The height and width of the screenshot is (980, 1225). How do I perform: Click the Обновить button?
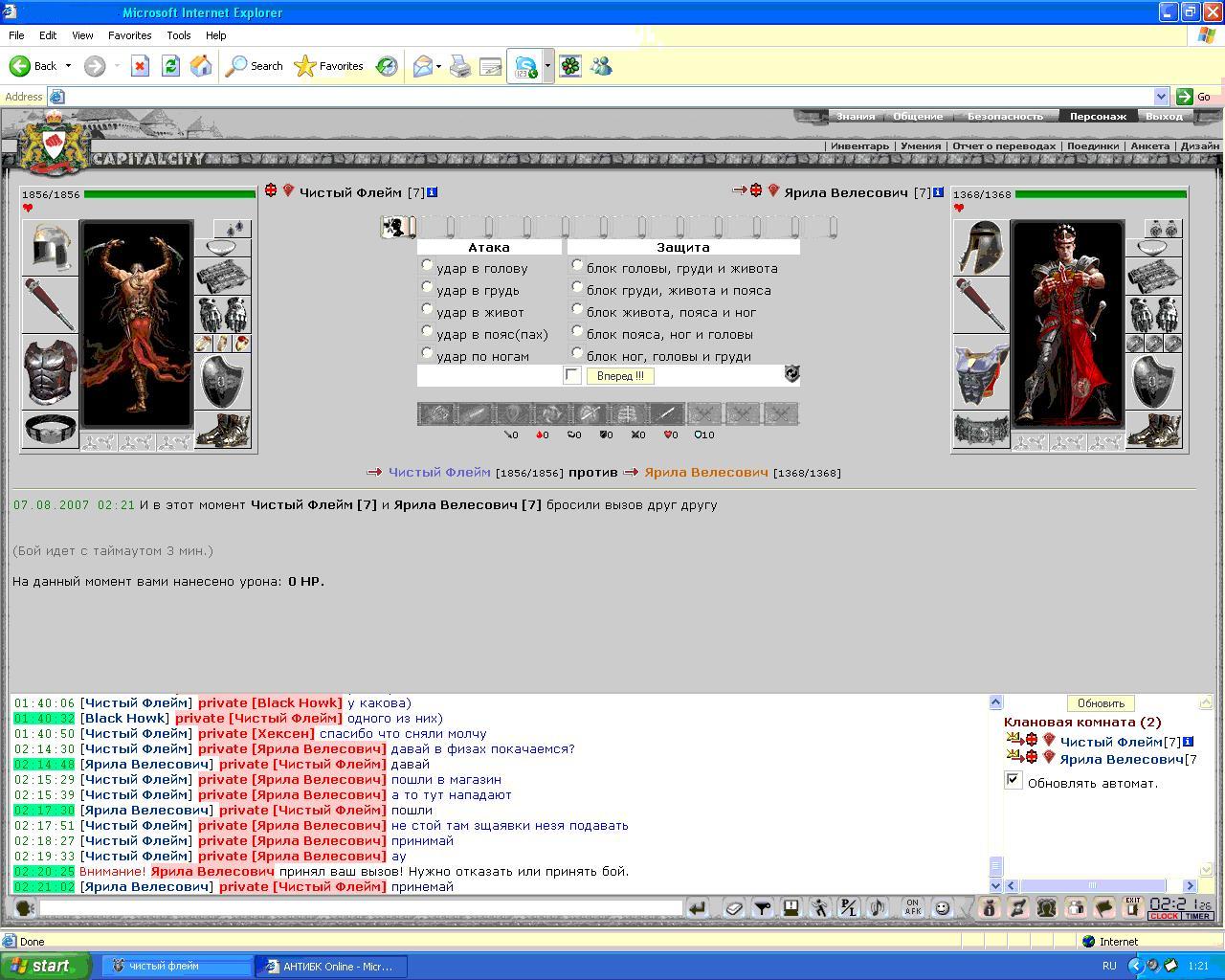click(1101, 703)
